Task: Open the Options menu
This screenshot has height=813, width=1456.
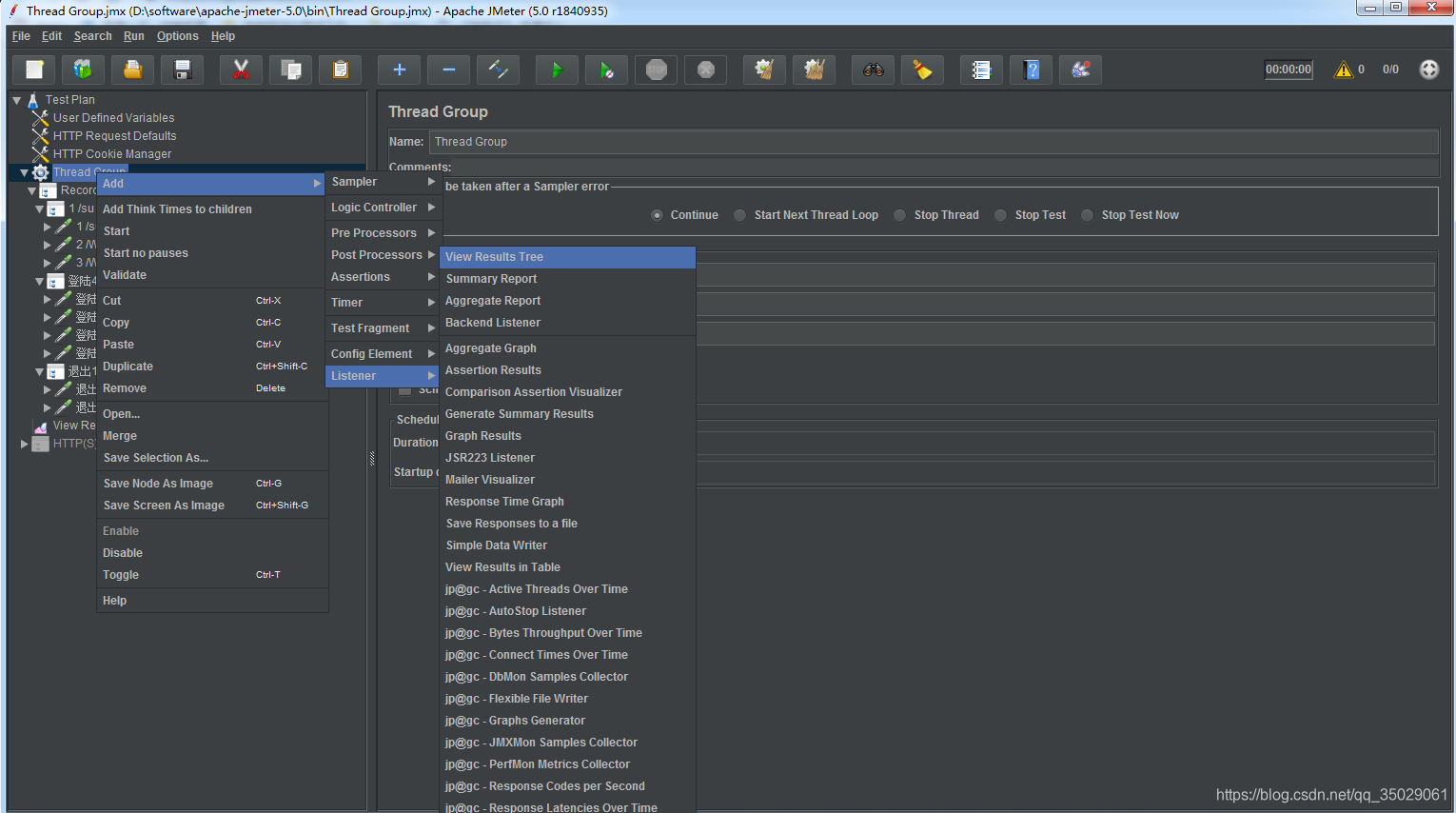Action: tap(178, 36)
